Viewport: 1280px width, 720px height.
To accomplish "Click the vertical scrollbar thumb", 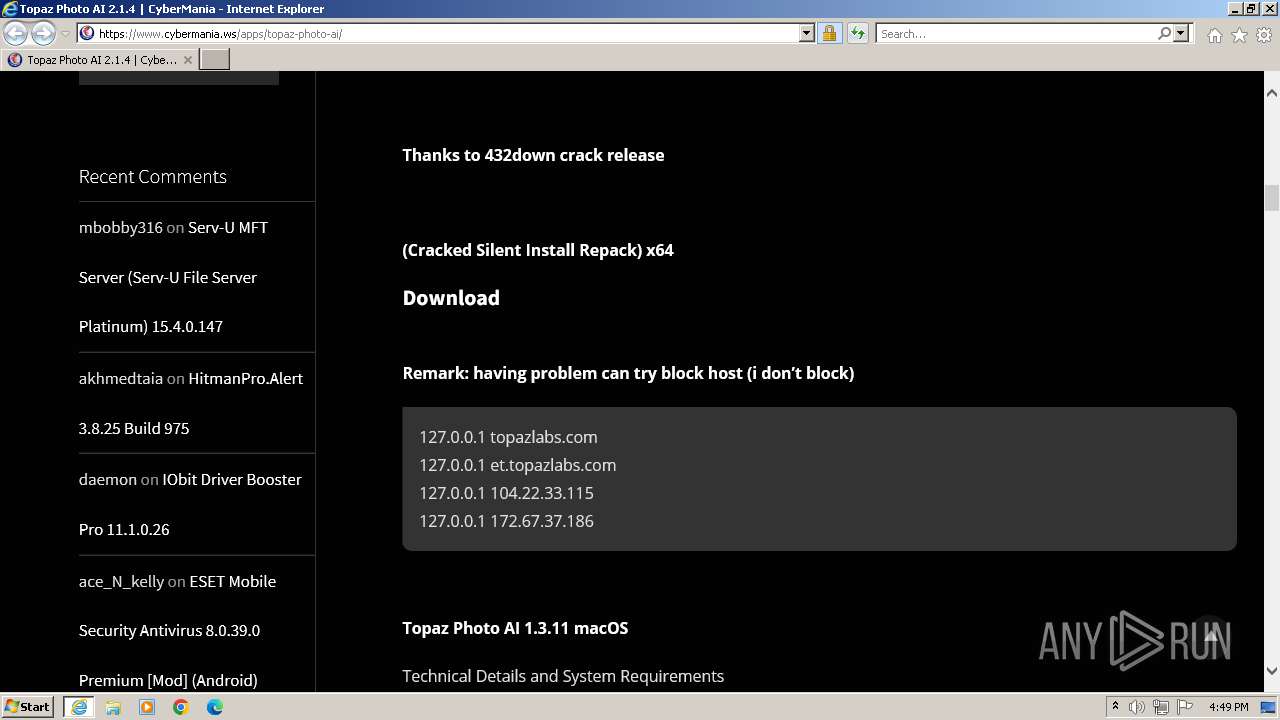I will (1272, 198).
